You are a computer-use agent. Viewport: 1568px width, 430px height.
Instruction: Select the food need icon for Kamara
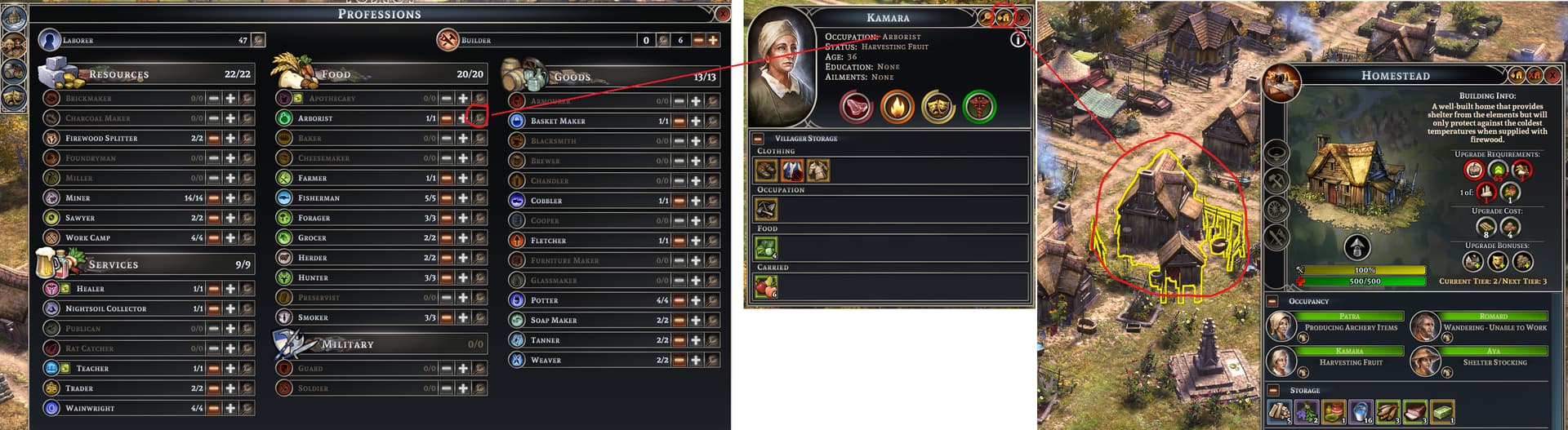(x=857, y=107)
